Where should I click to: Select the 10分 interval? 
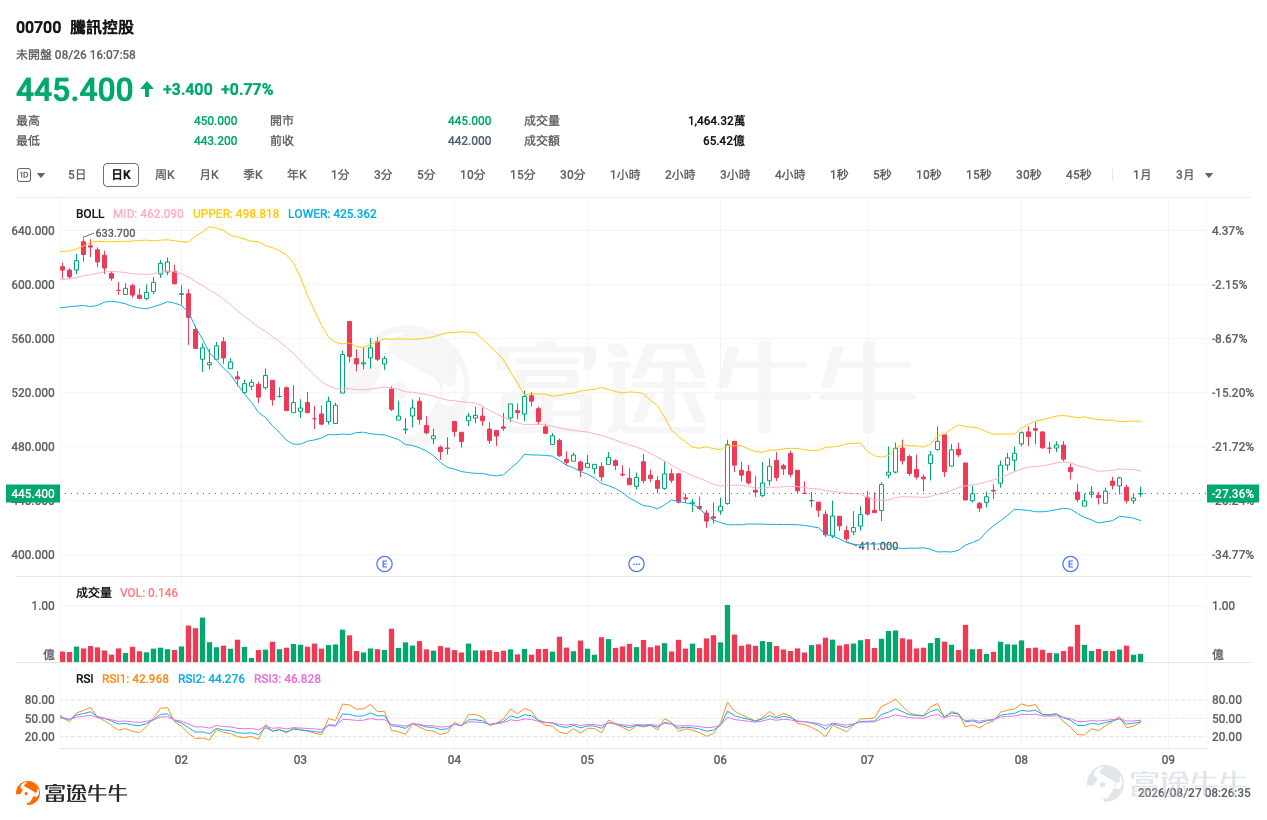pos(472,175)
